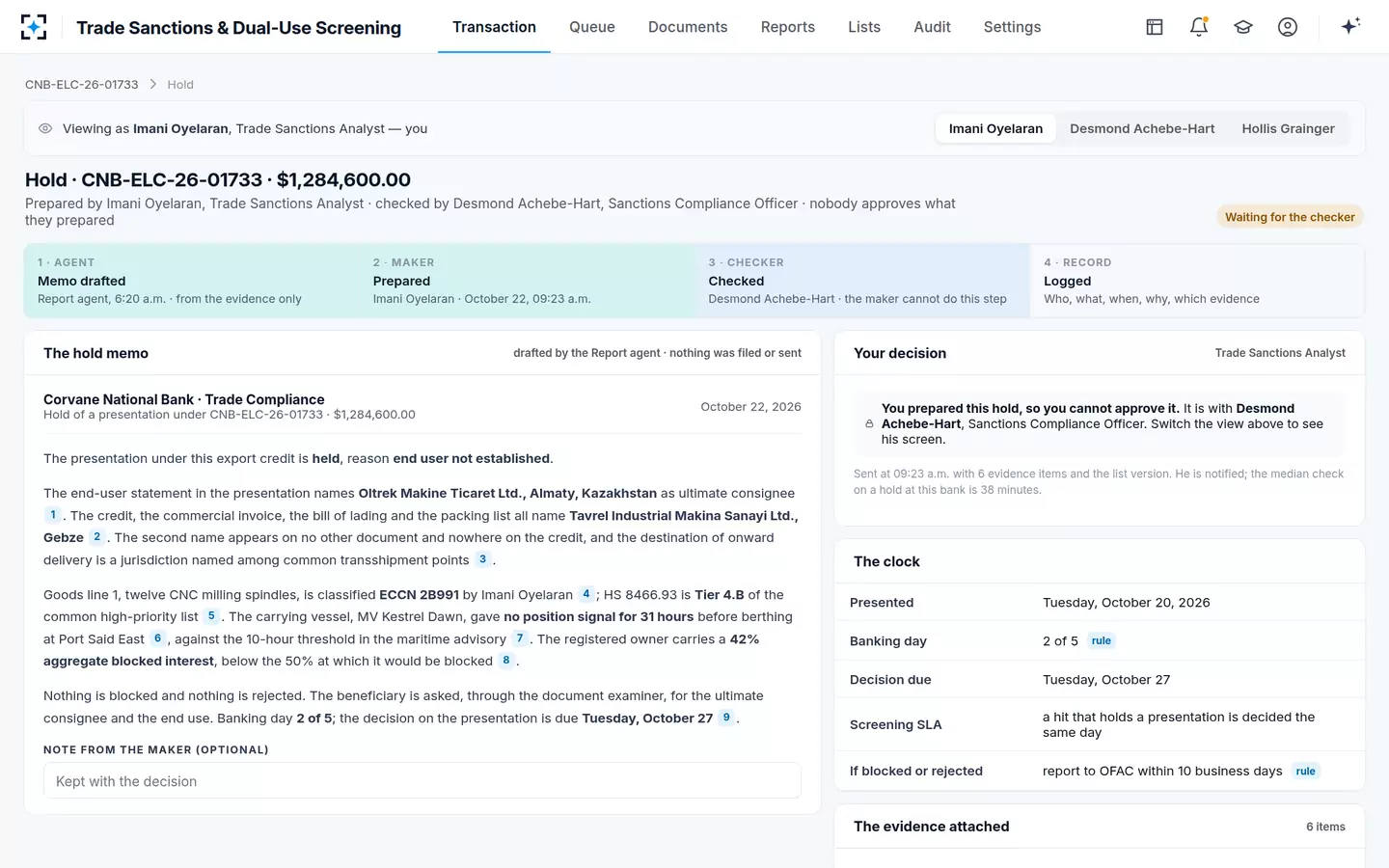Open the user account icon
The image size is (1389, 868).
point(1288,27)
